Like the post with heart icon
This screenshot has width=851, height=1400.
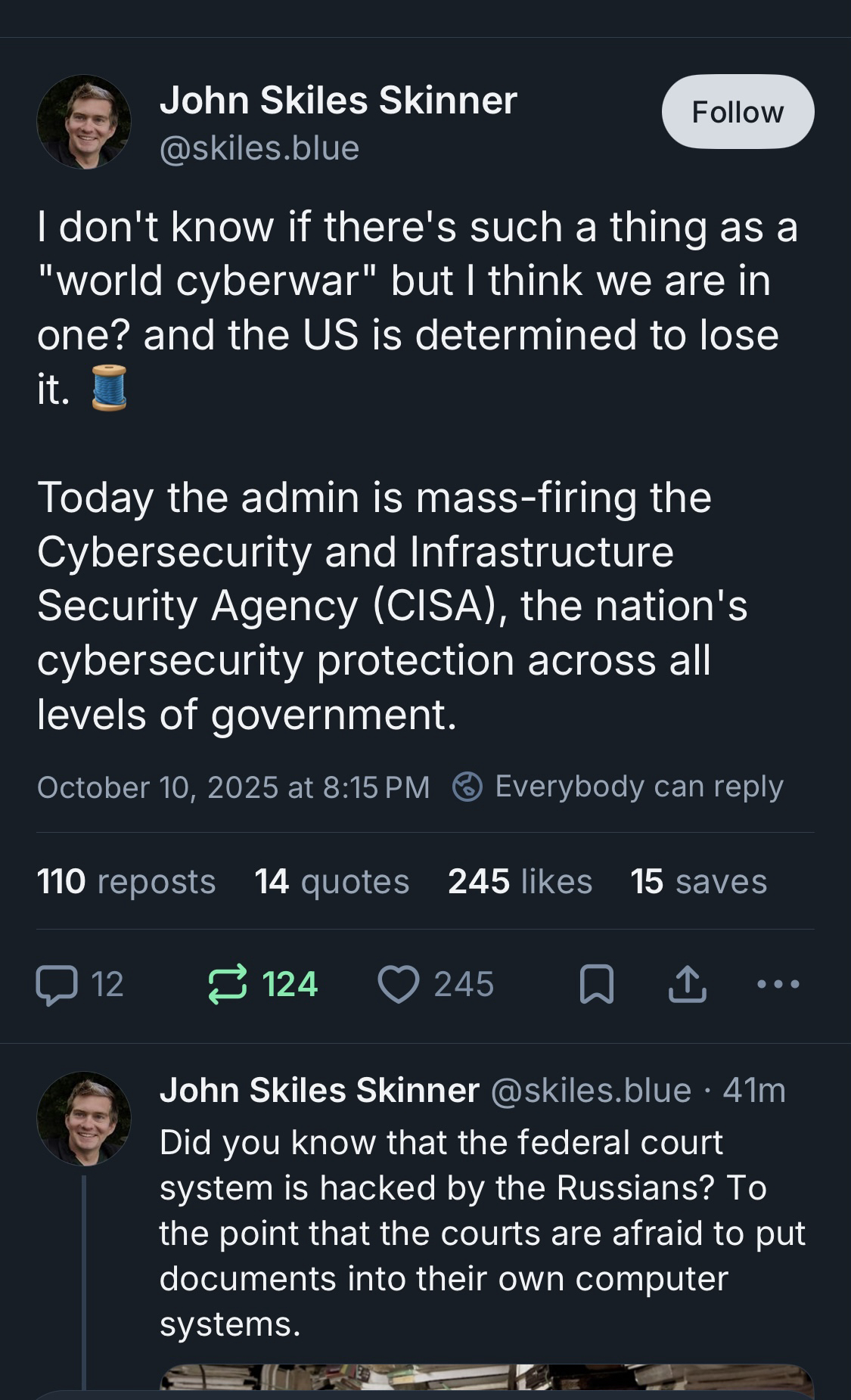point(399,985)
